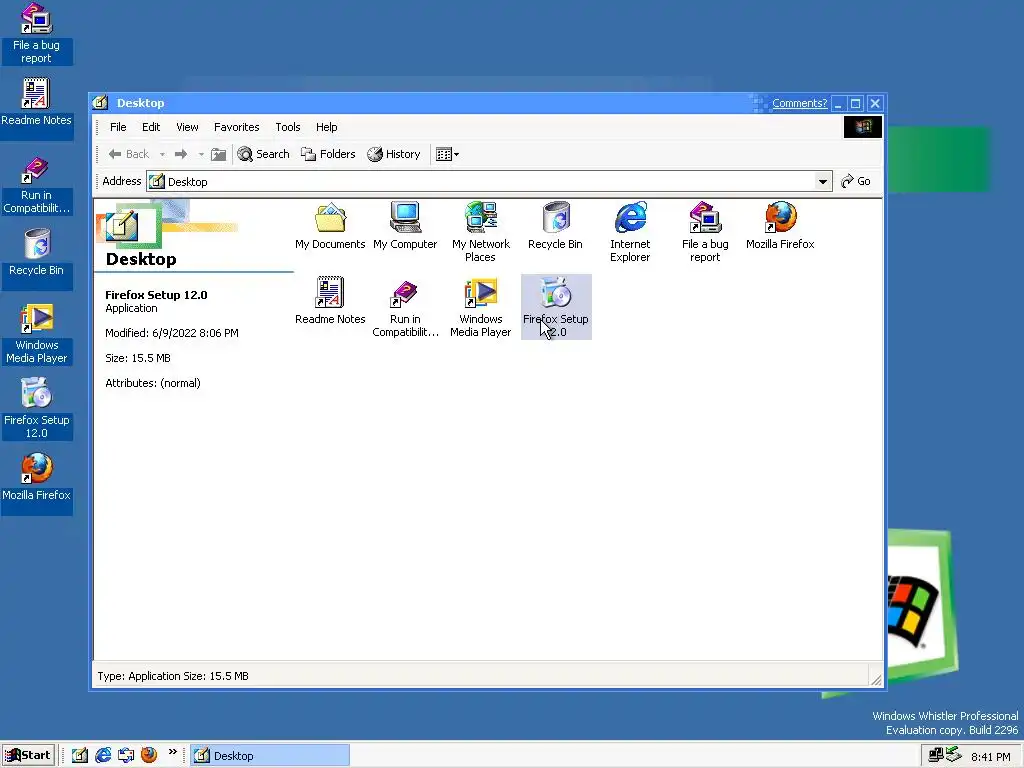Click network connection tray icon
The image size is (1024, 768).
pos(935,755)
